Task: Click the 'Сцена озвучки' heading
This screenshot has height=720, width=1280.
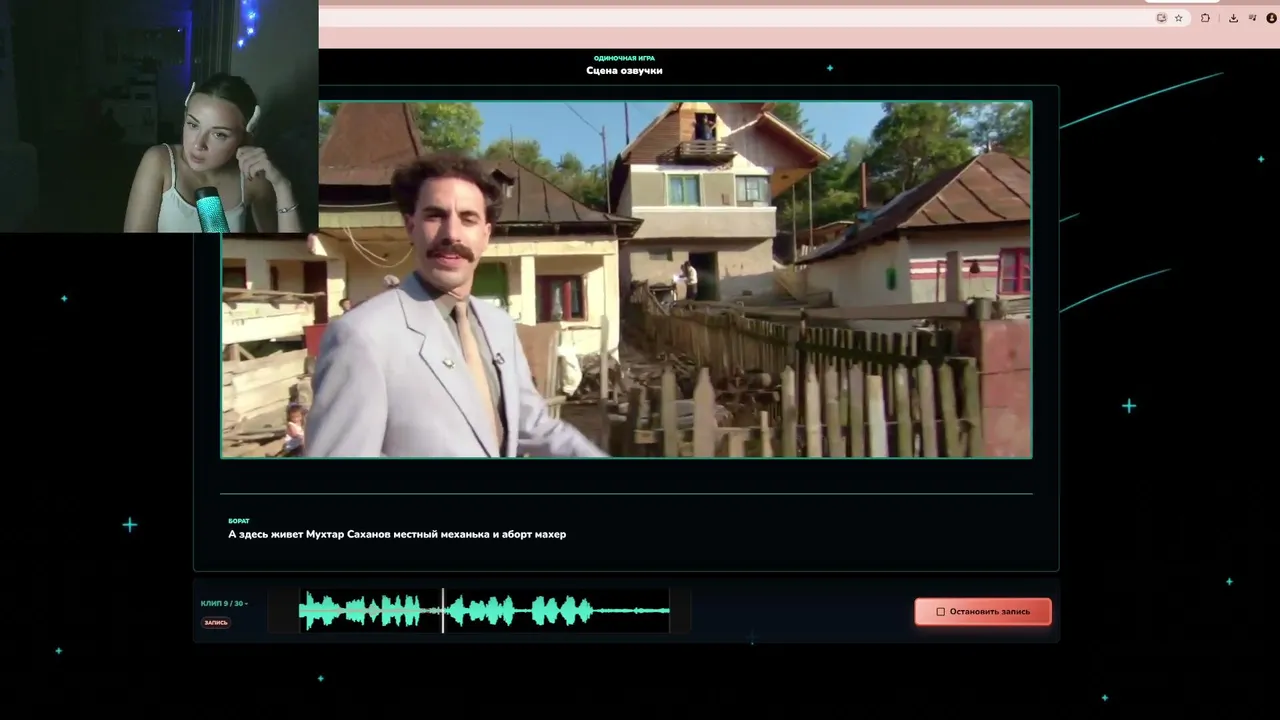Action: coord(624,71)
